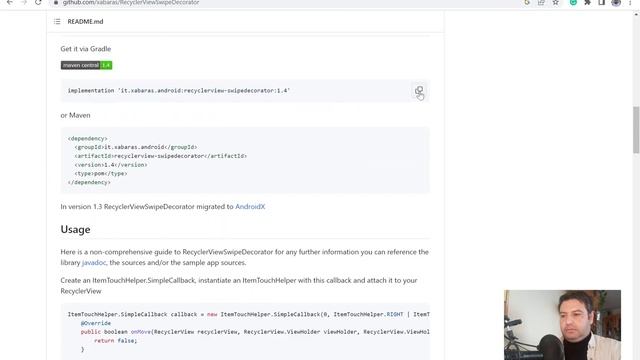Click the 'public boolean onMove' code line
The width and height of the screenshot is (640, 360).
point(255,332)
